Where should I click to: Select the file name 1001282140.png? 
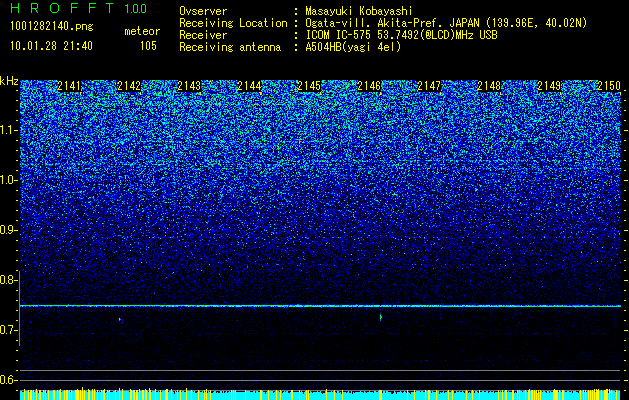pyautogui.click(x=52, y=27)
